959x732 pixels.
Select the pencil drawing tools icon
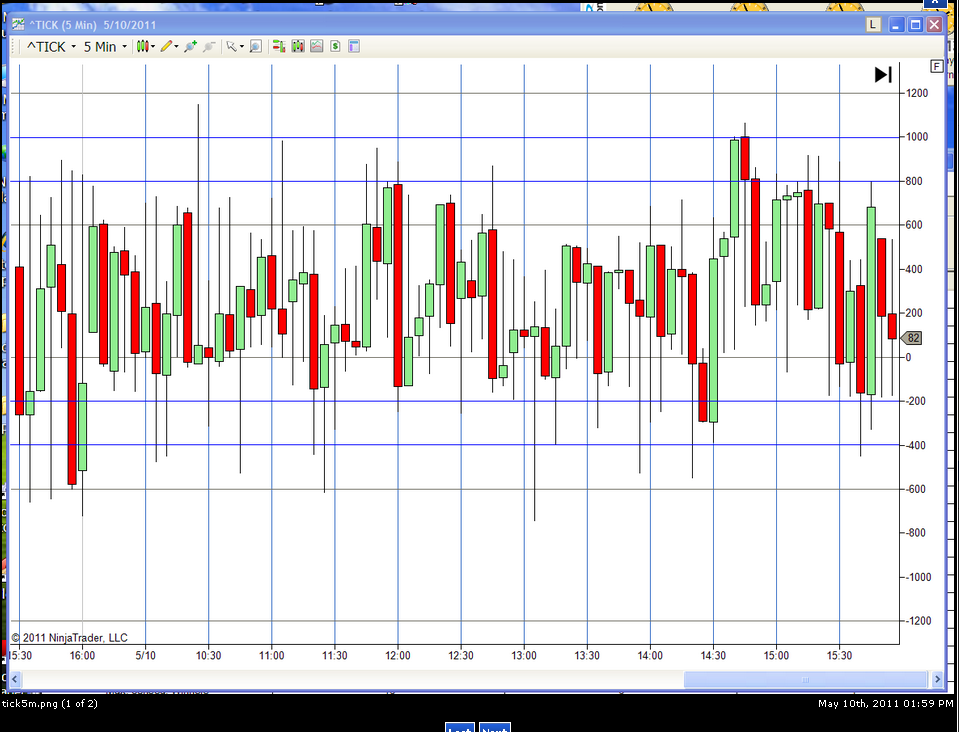pos(166,46)
